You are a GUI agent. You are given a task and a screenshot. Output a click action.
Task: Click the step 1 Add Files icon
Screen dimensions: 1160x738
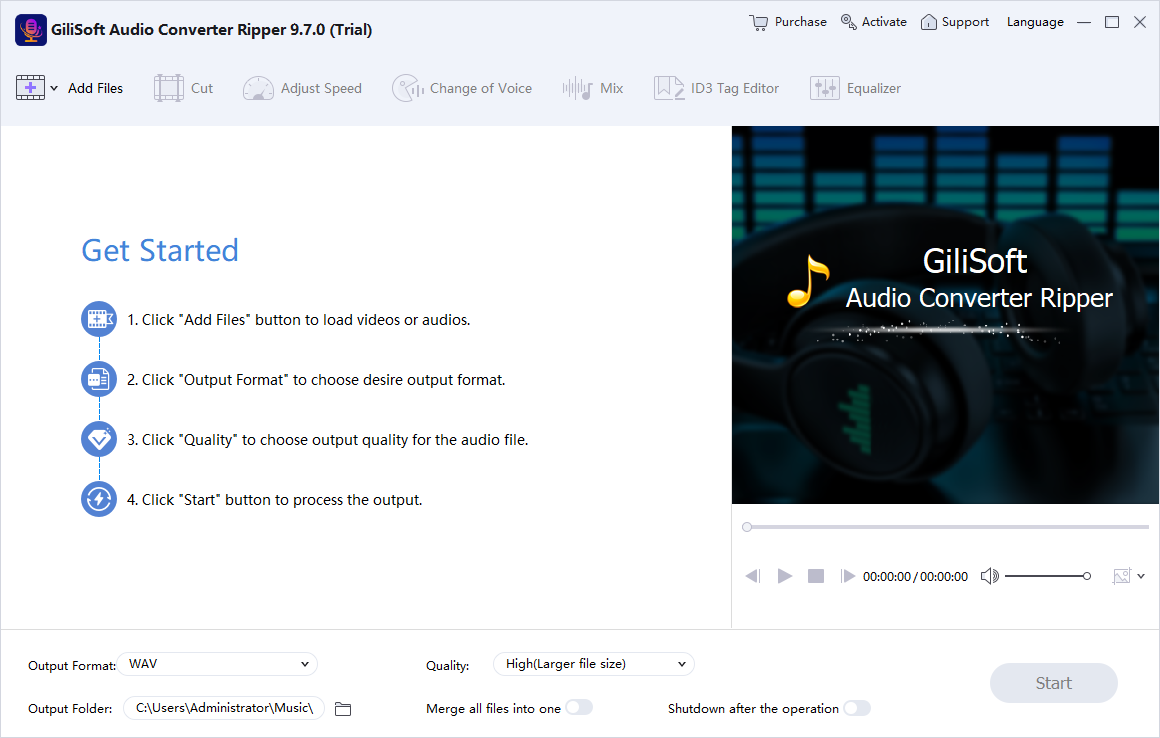click(99, 319)
